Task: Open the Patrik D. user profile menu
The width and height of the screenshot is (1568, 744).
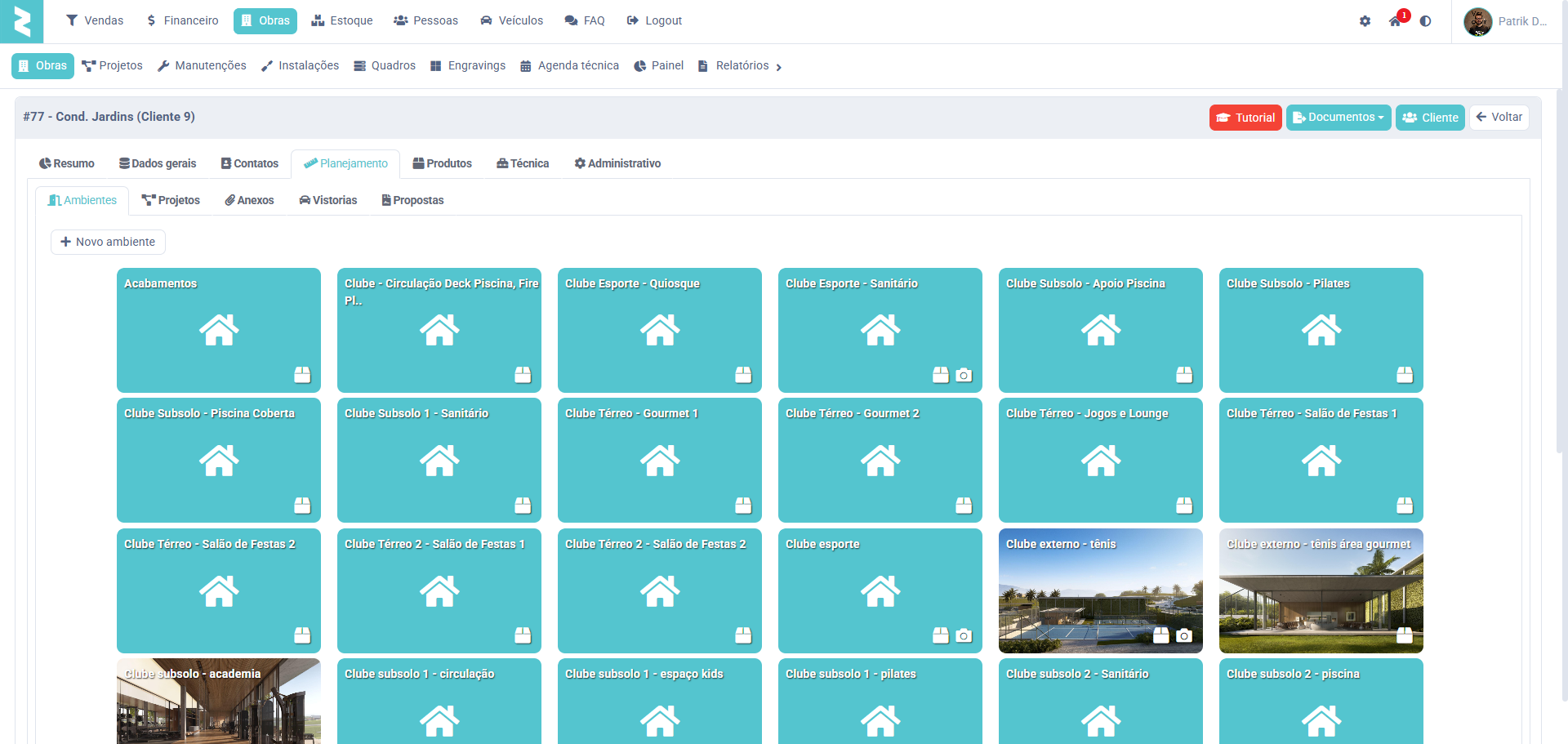Action: (x=1507, y=21)
